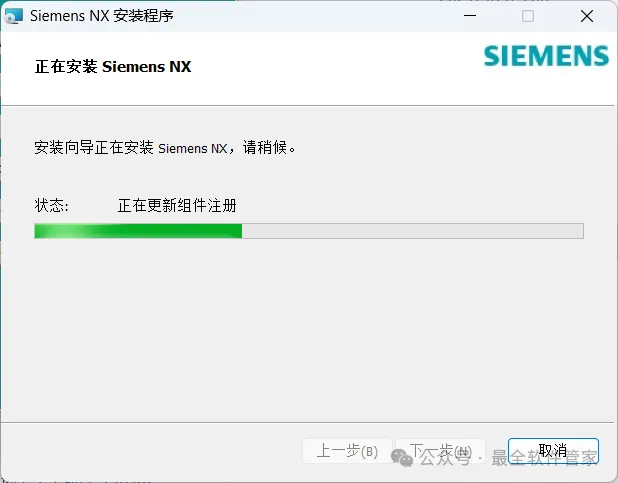Click the 公众号 watermark text
Screen dimensions: 618x483
[445, 457]
